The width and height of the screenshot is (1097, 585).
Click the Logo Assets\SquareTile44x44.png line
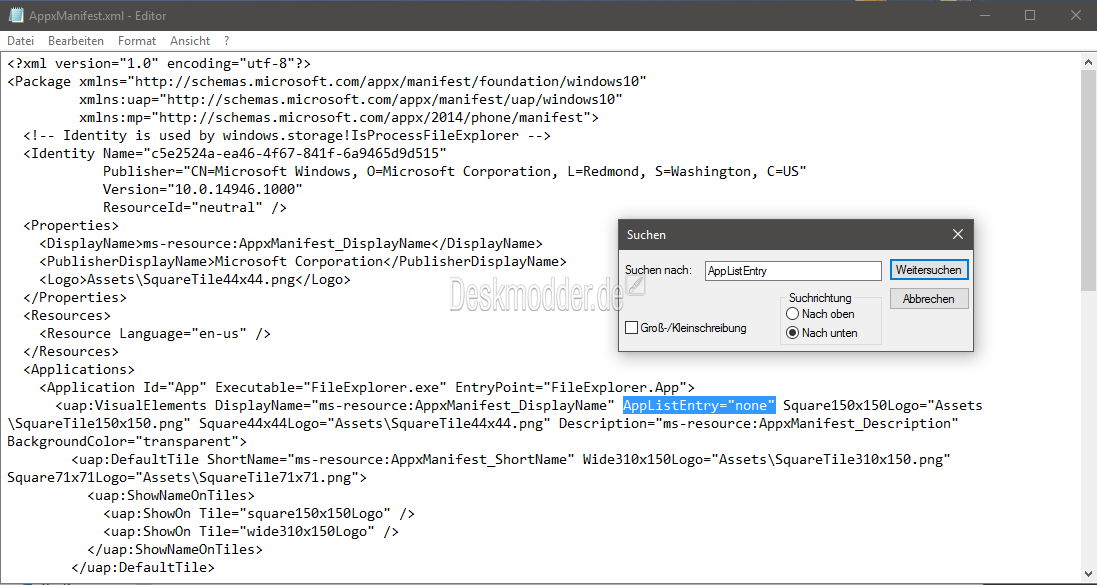point(194,280)
